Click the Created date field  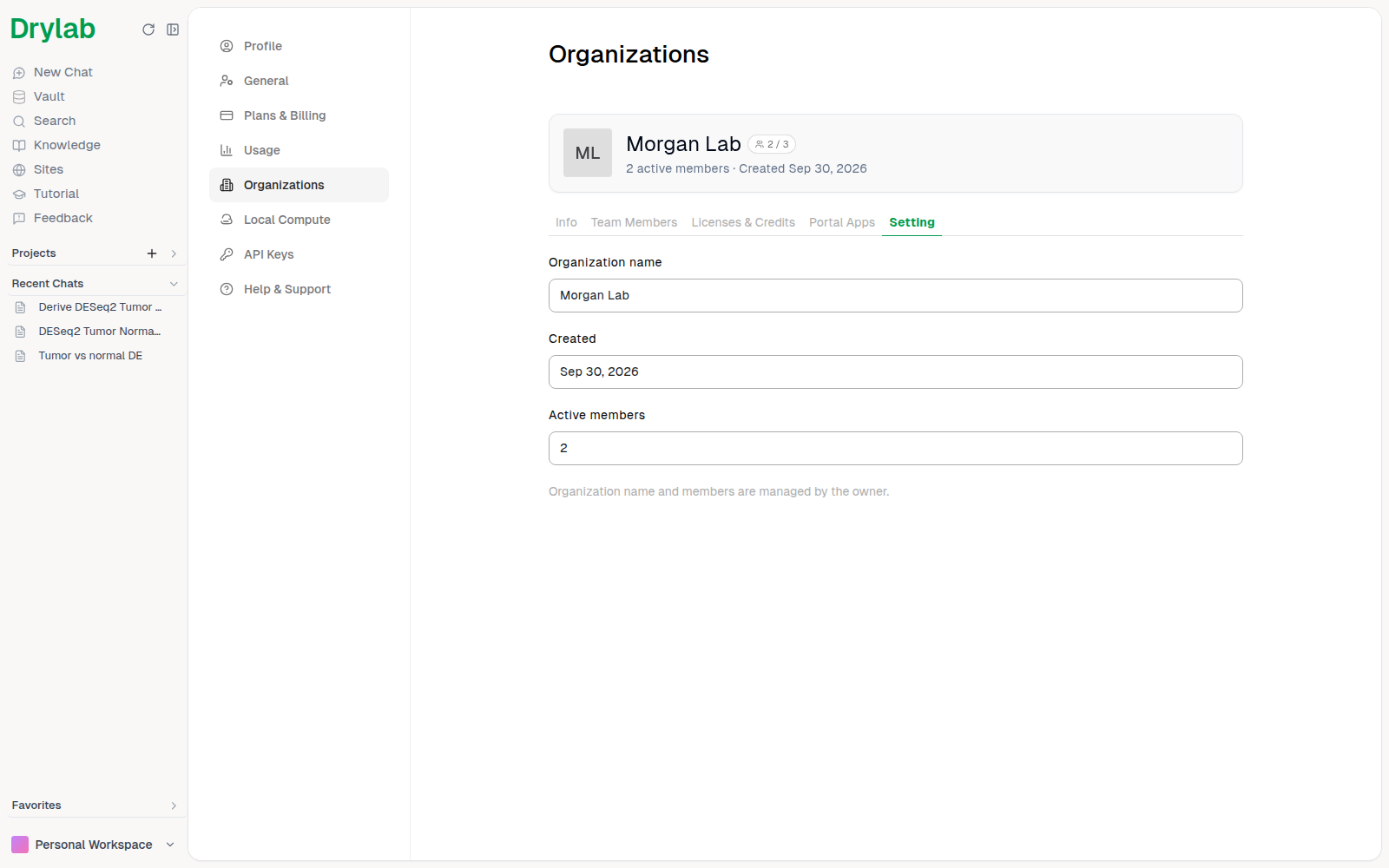click(896, 372)
